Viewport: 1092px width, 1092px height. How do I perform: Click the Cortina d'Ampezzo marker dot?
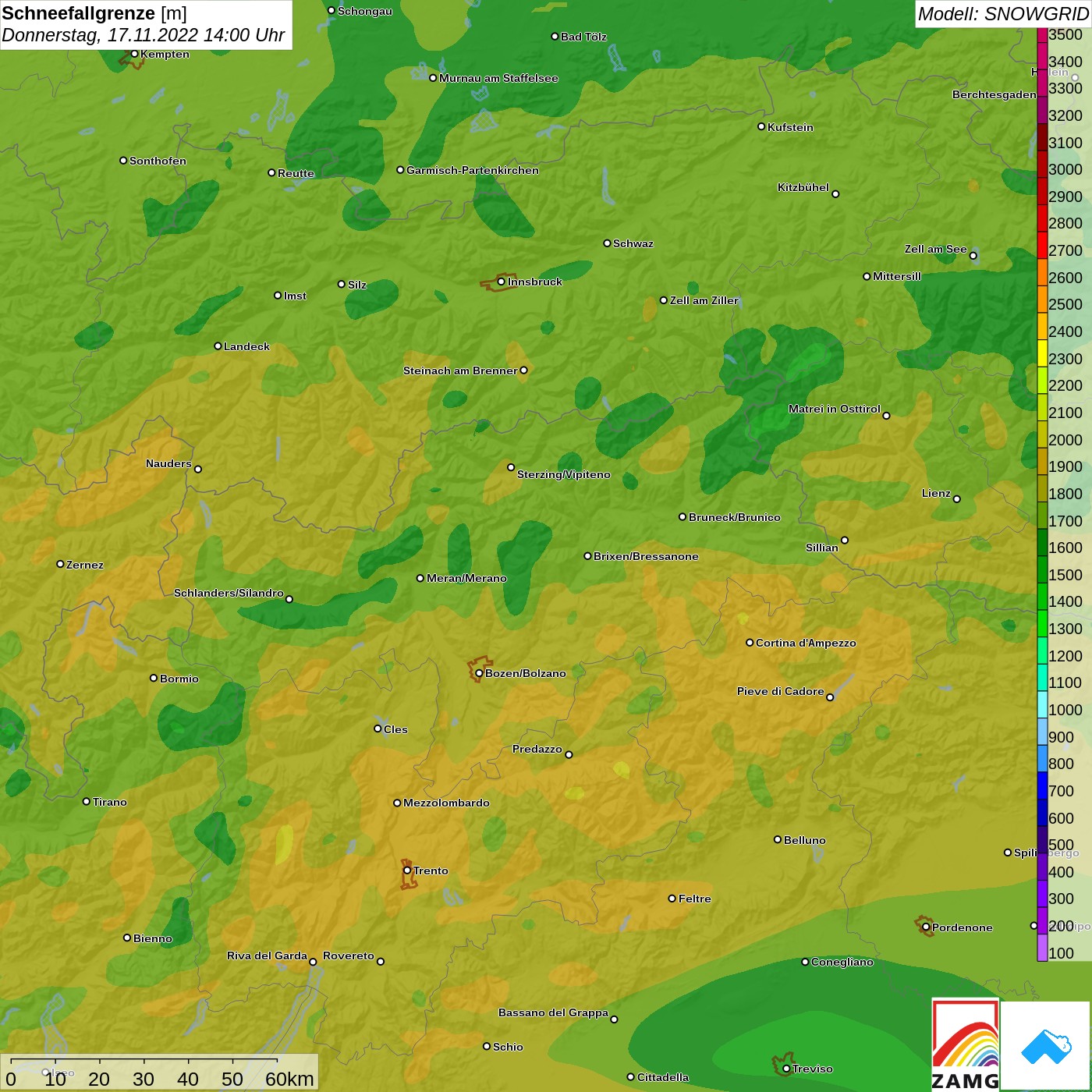(750, 643)
